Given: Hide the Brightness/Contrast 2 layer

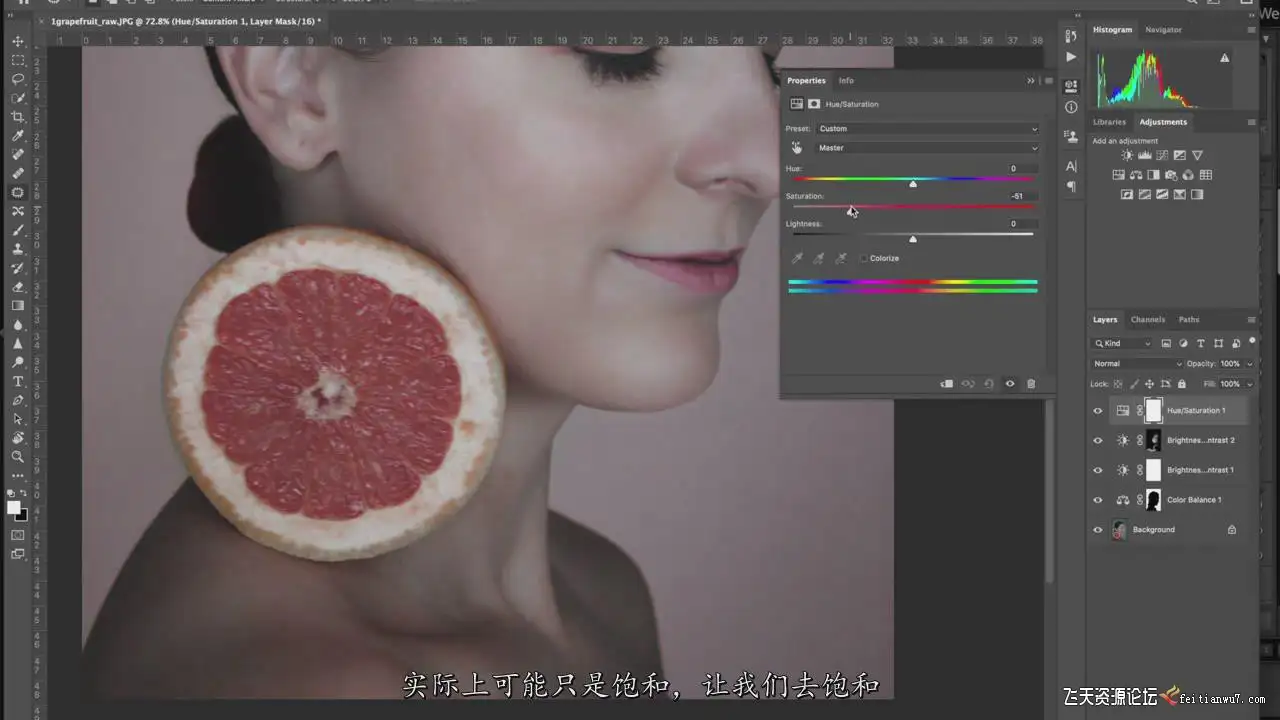Looking at the screenshot, I should tap(1098, 440).
